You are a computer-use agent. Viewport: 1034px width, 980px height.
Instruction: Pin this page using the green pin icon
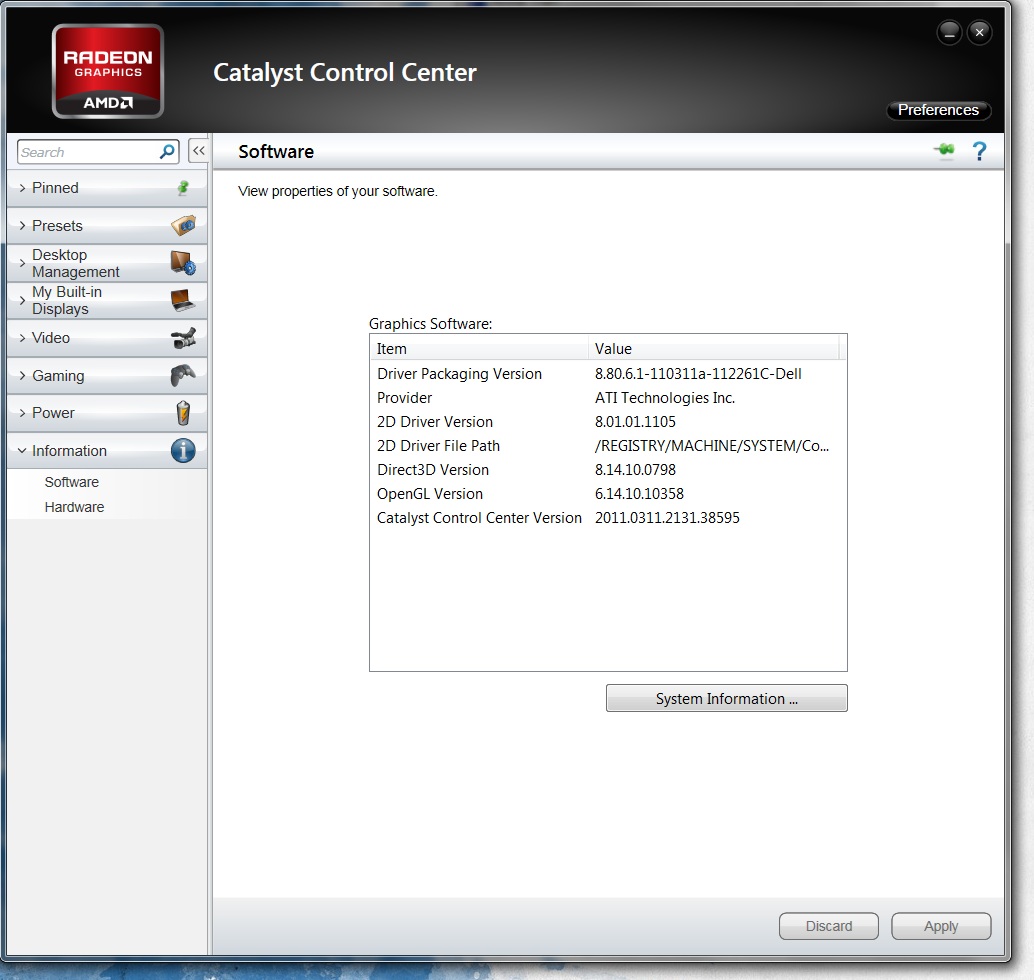pyautogui.click(x=944, y=150)
